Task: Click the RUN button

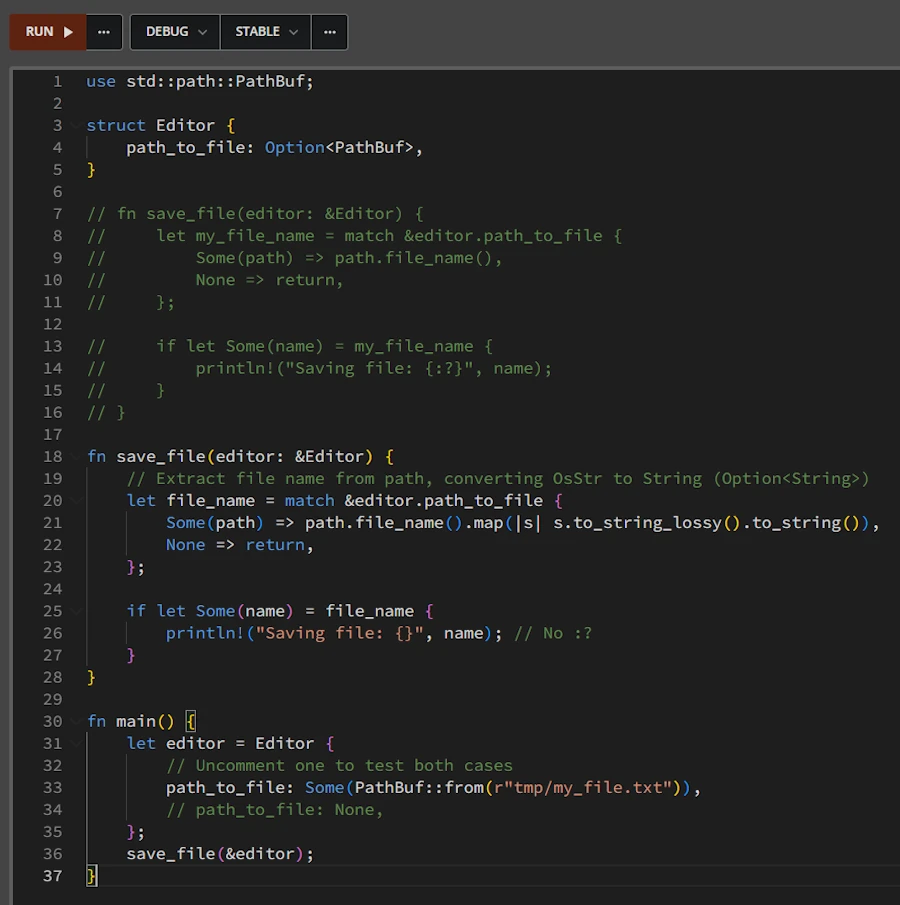Action: pyautogui.click(x=47, y=32)
